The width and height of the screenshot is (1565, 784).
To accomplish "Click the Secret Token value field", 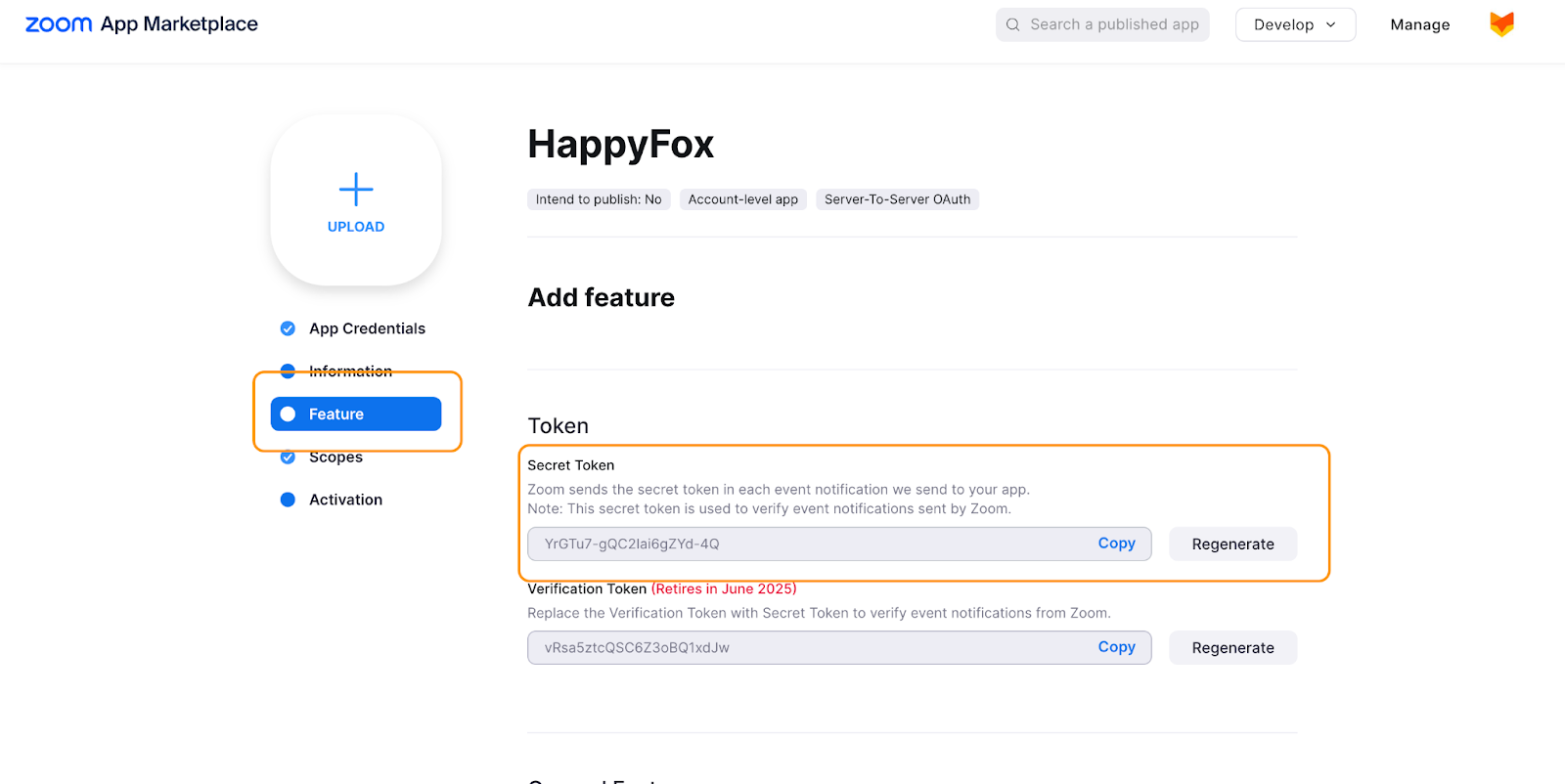I will (839, 544).
